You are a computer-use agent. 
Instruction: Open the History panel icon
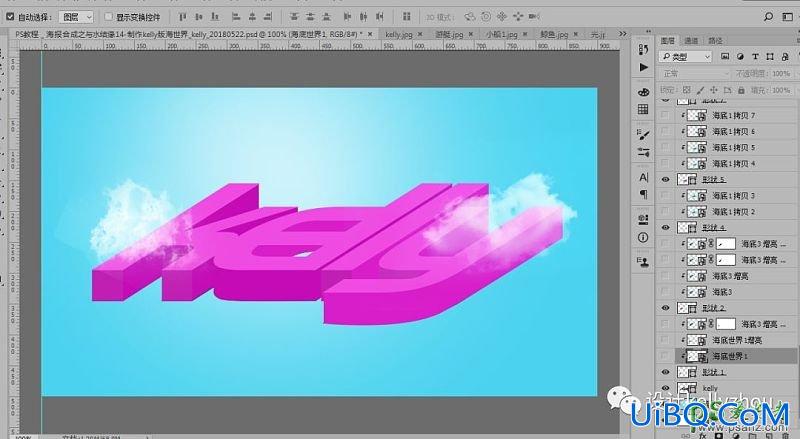[x=643, y=49]
